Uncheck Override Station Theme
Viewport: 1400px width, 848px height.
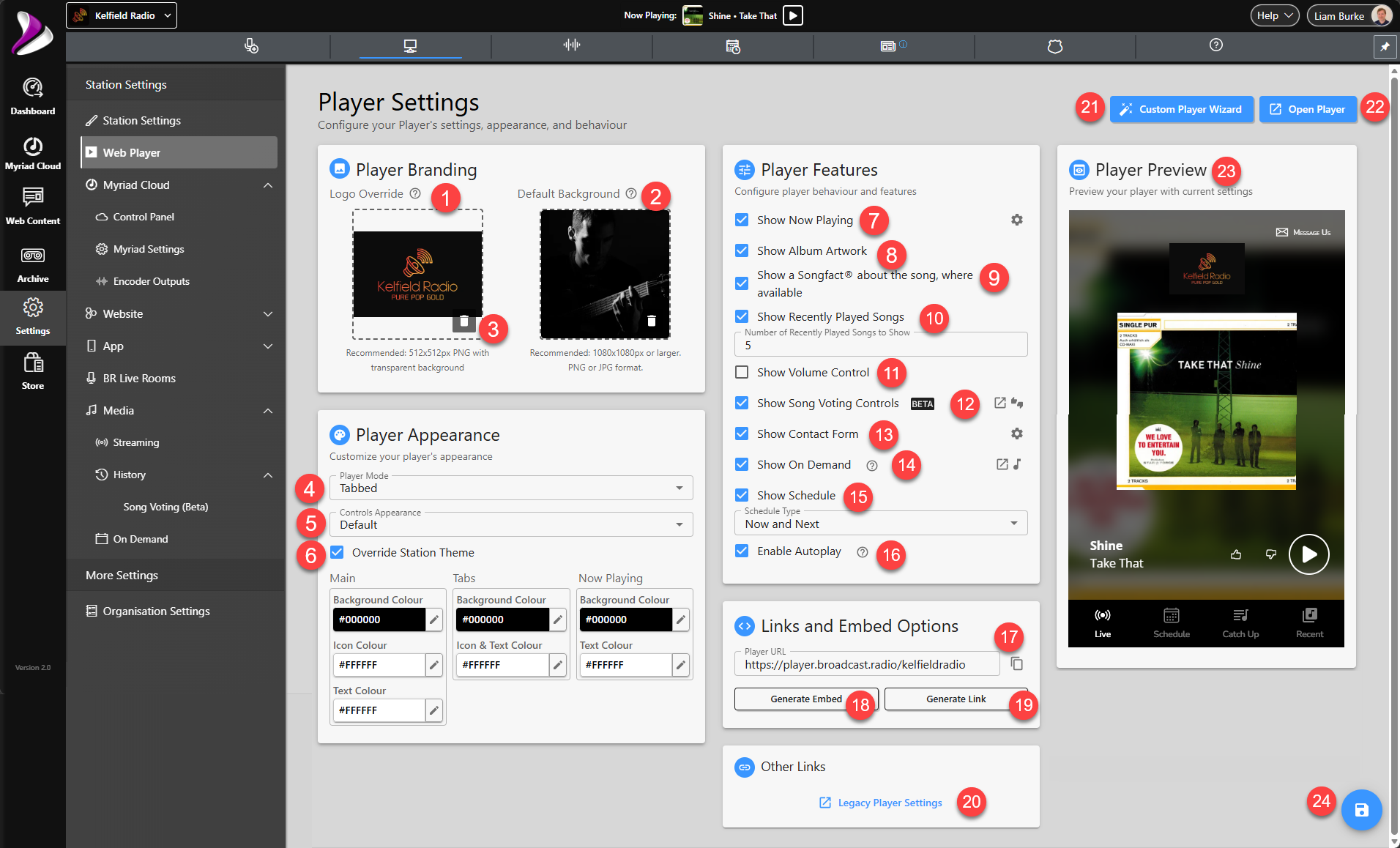[337, 552]
